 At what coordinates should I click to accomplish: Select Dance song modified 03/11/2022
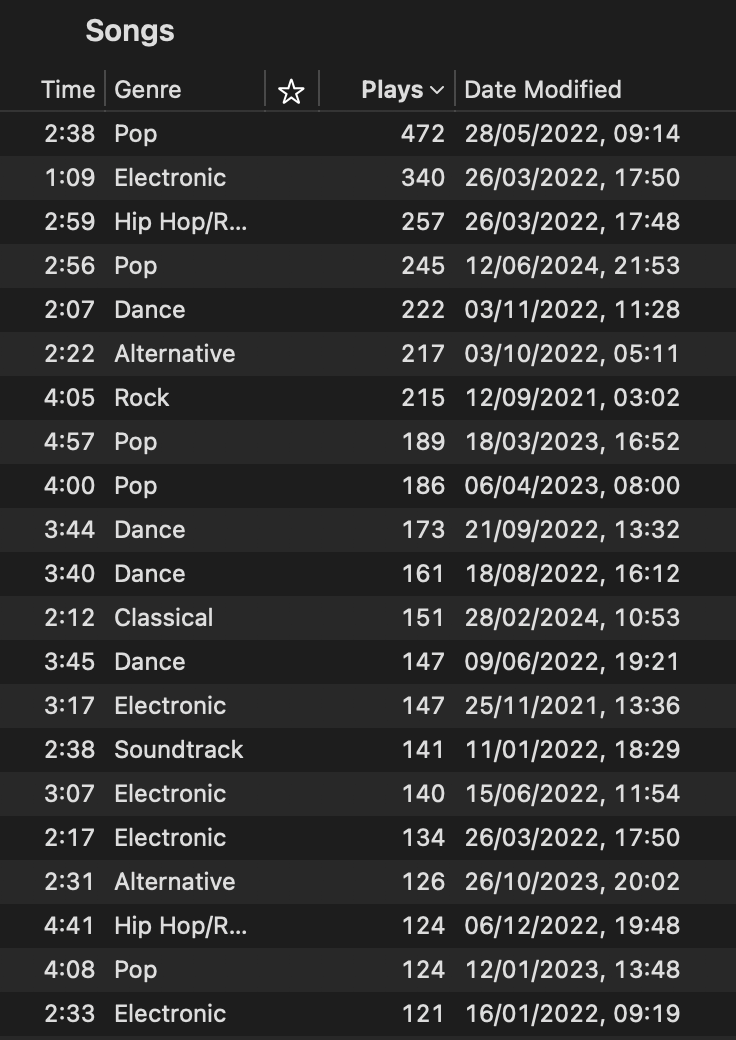[368, 310]
